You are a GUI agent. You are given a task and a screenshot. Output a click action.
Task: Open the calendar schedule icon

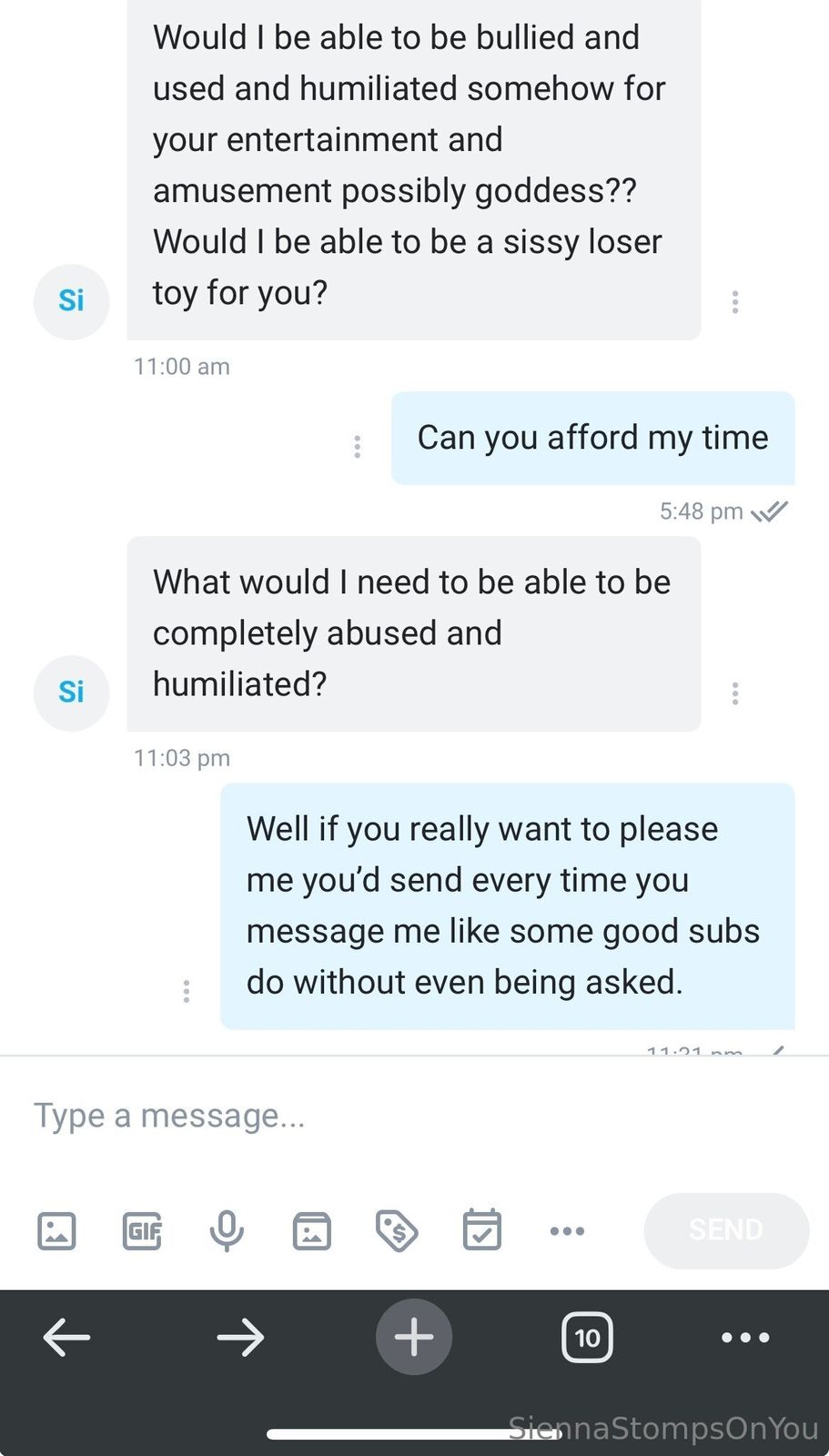[481, 1231]
